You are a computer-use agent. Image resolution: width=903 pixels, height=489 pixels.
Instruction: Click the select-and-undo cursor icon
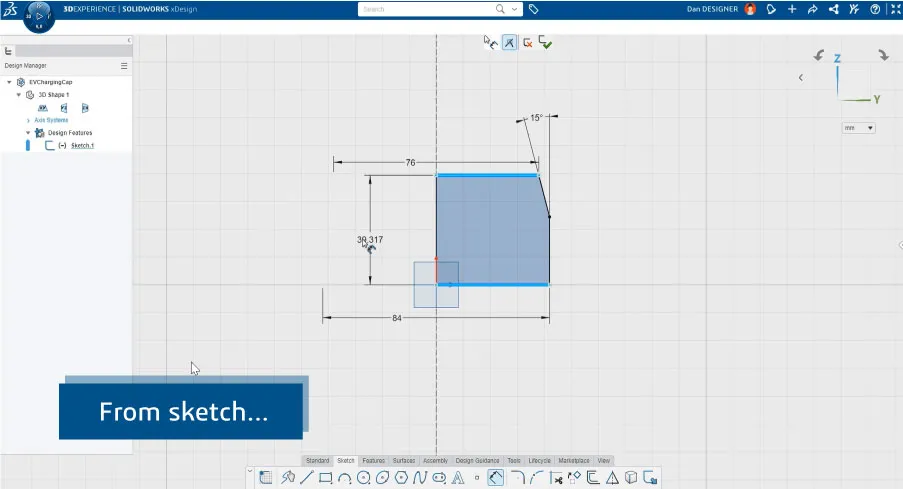pyautogui.click(x=490, y=42)
